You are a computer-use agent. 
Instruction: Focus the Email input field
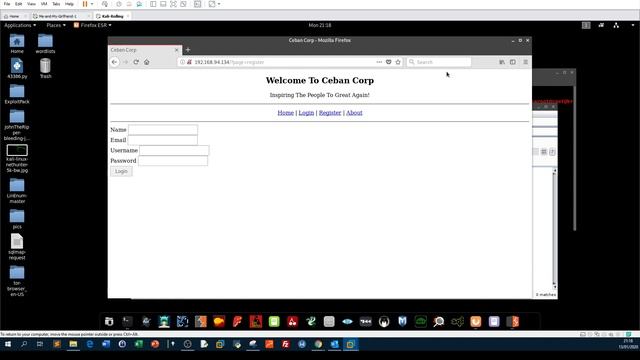162,140
